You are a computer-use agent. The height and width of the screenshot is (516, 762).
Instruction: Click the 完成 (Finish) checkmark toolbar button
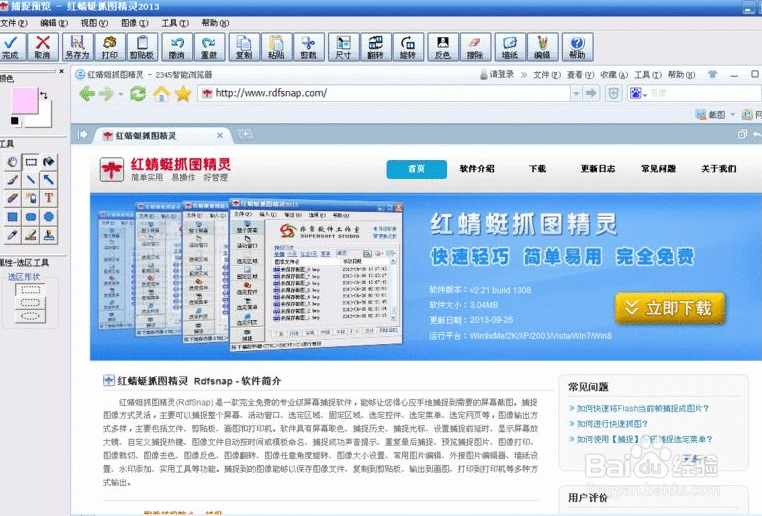[10, 47]
